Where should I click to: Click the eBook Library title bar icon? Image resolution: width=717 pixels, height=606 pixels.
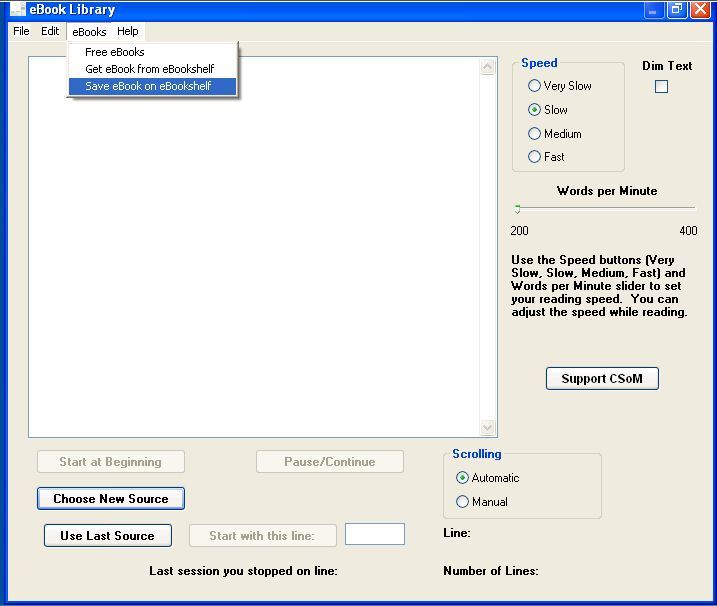point(17,10)
